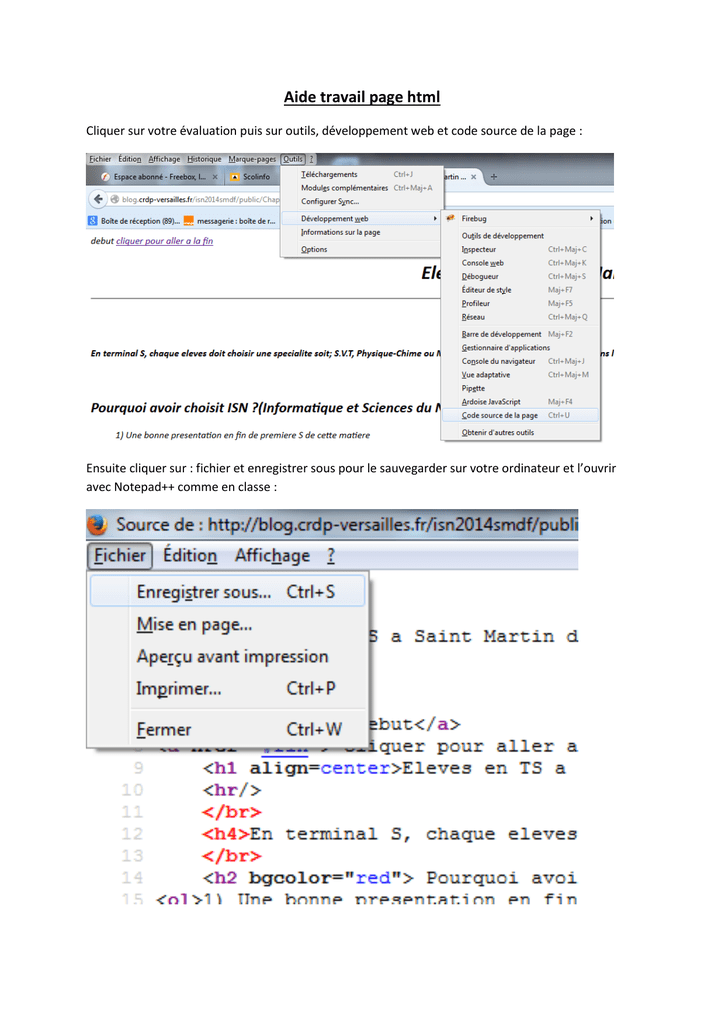Viewport: 725px width, 1024px height.
Task: Toggle Barre de développement entry
Action: [x=521, y=334]
